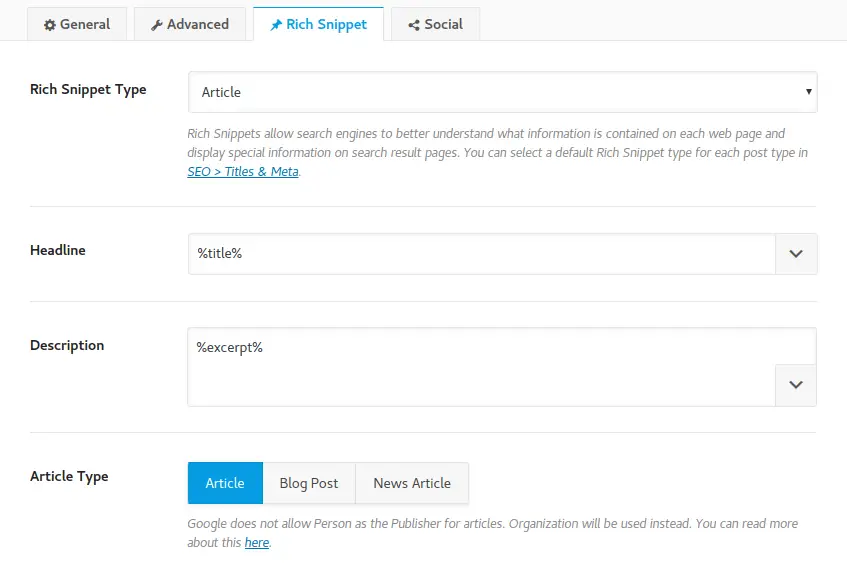The image size is (847, 563).
Task: Click the 'Article Type' label
Action: (69, 477)
